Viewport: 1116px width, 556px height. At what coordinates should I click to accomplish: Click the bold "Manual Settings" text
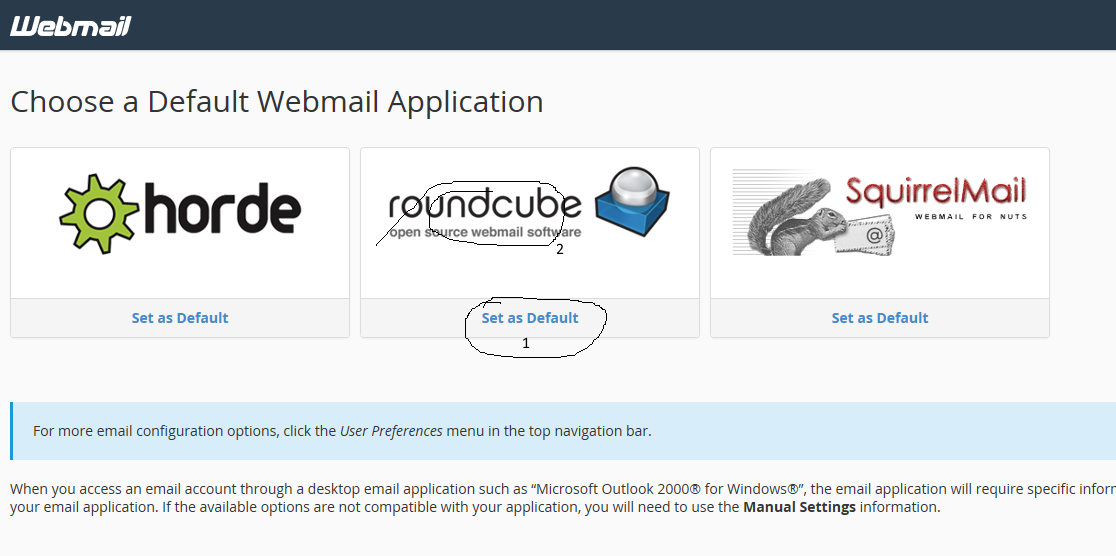pyautogui.click(x=799, y=507)
